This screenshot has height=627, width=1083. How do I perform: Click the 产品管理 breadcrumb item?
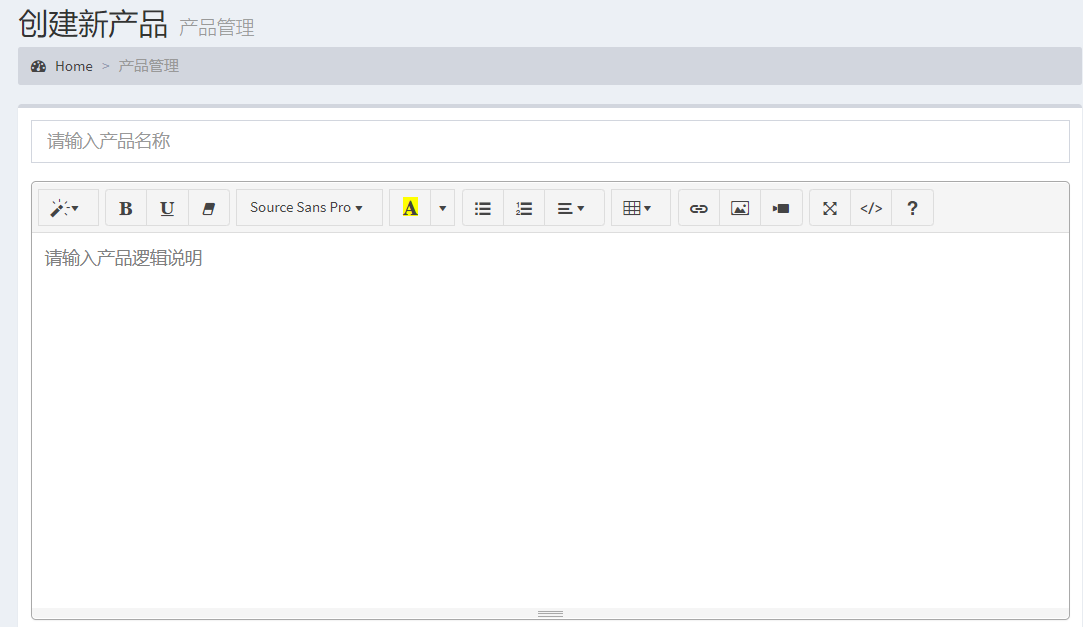148,66
